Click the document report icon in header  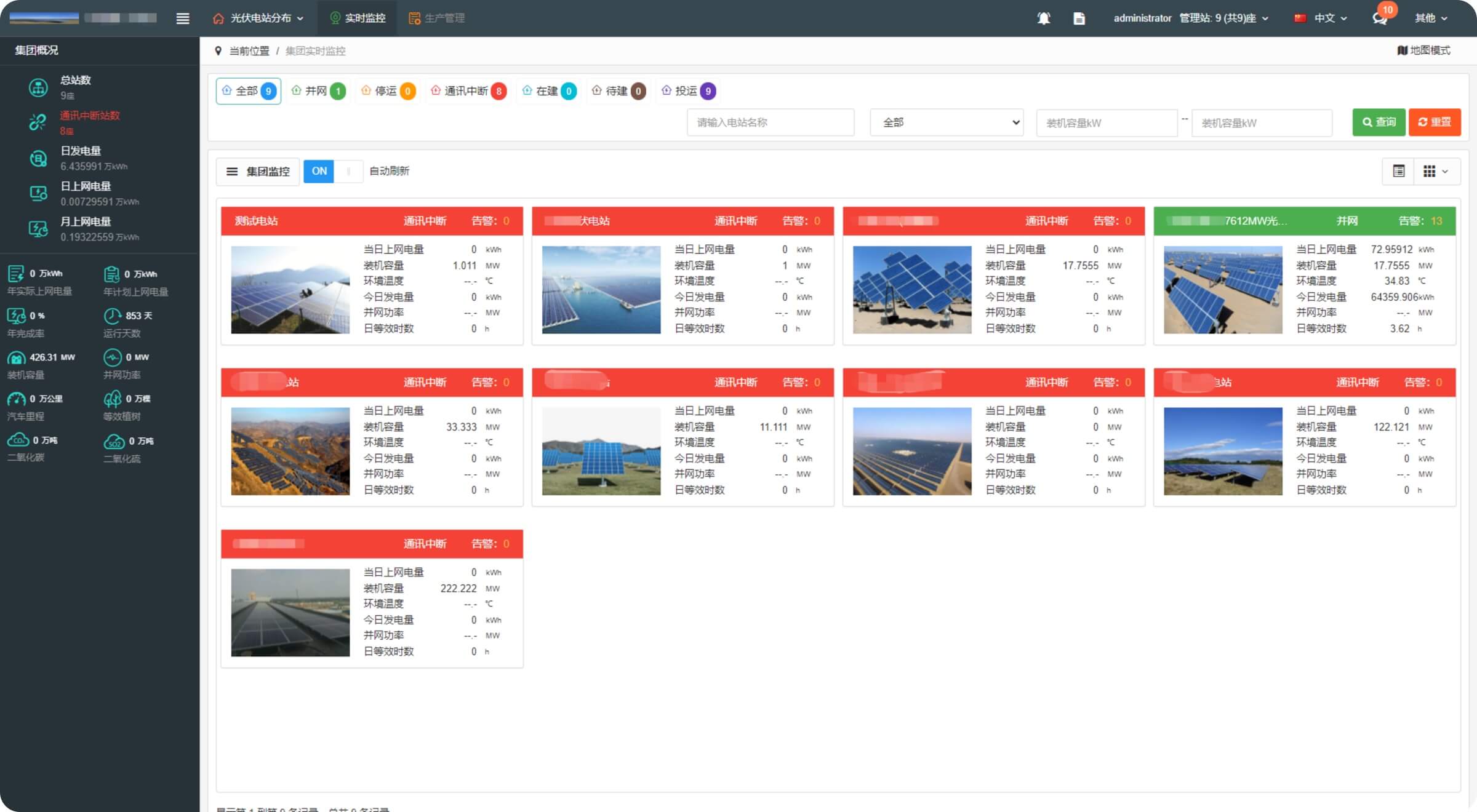(x=1079, y=18)
